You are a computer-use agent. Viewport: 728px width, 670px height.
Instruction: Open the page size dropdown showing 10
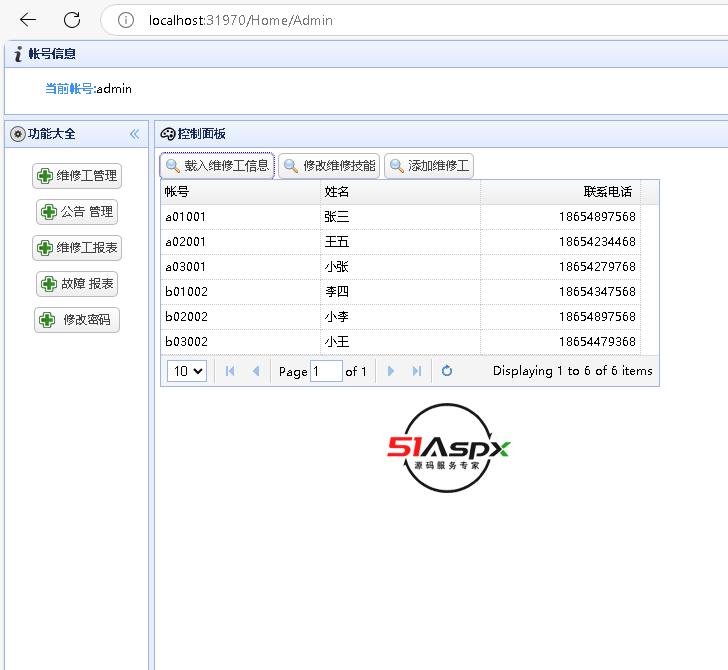click(187, 371)
